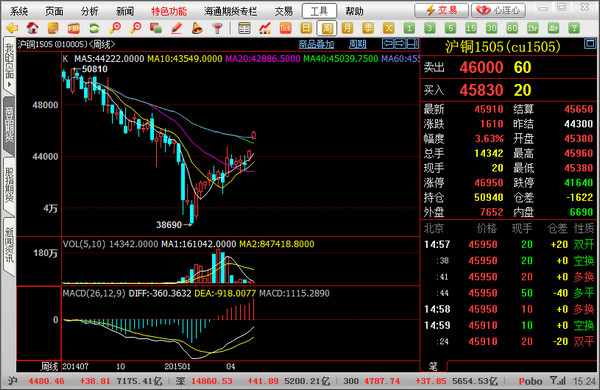600x390 pixels.
Task: Select daily 日 period icon
Action: pos(306,28)
